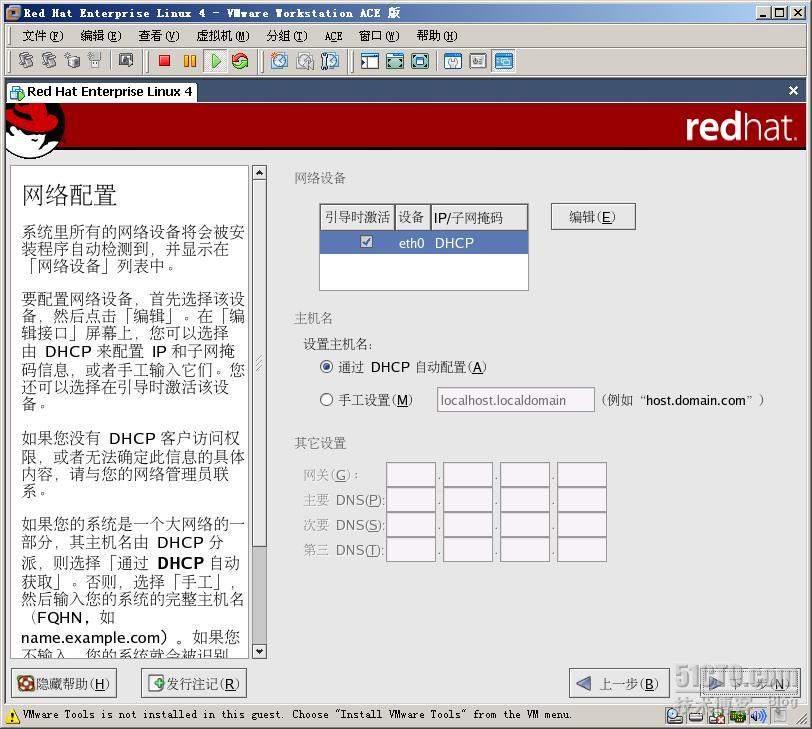Click the sound speaker status icon
This screenshot has height=729, width=812.
coord(758,717)
